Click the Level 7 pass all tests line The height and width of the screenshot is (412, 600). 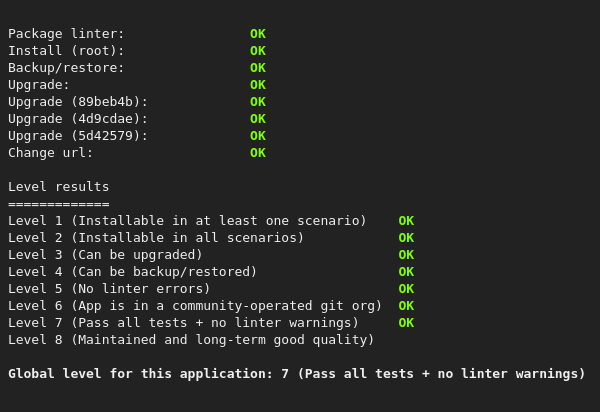click(x=183, y=323)
